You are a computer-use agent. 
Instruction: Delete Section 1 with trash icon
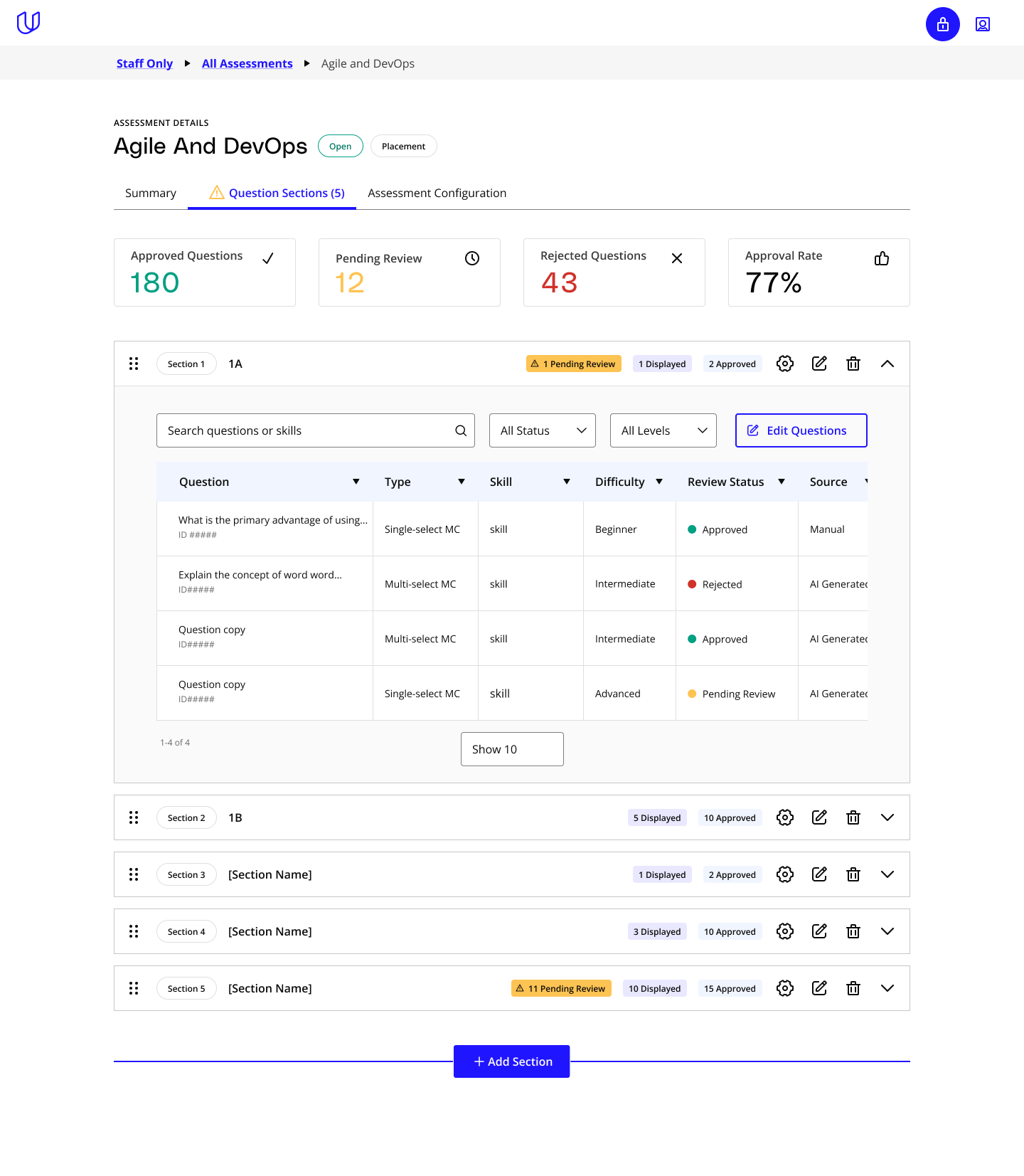[x=853, y=364]
